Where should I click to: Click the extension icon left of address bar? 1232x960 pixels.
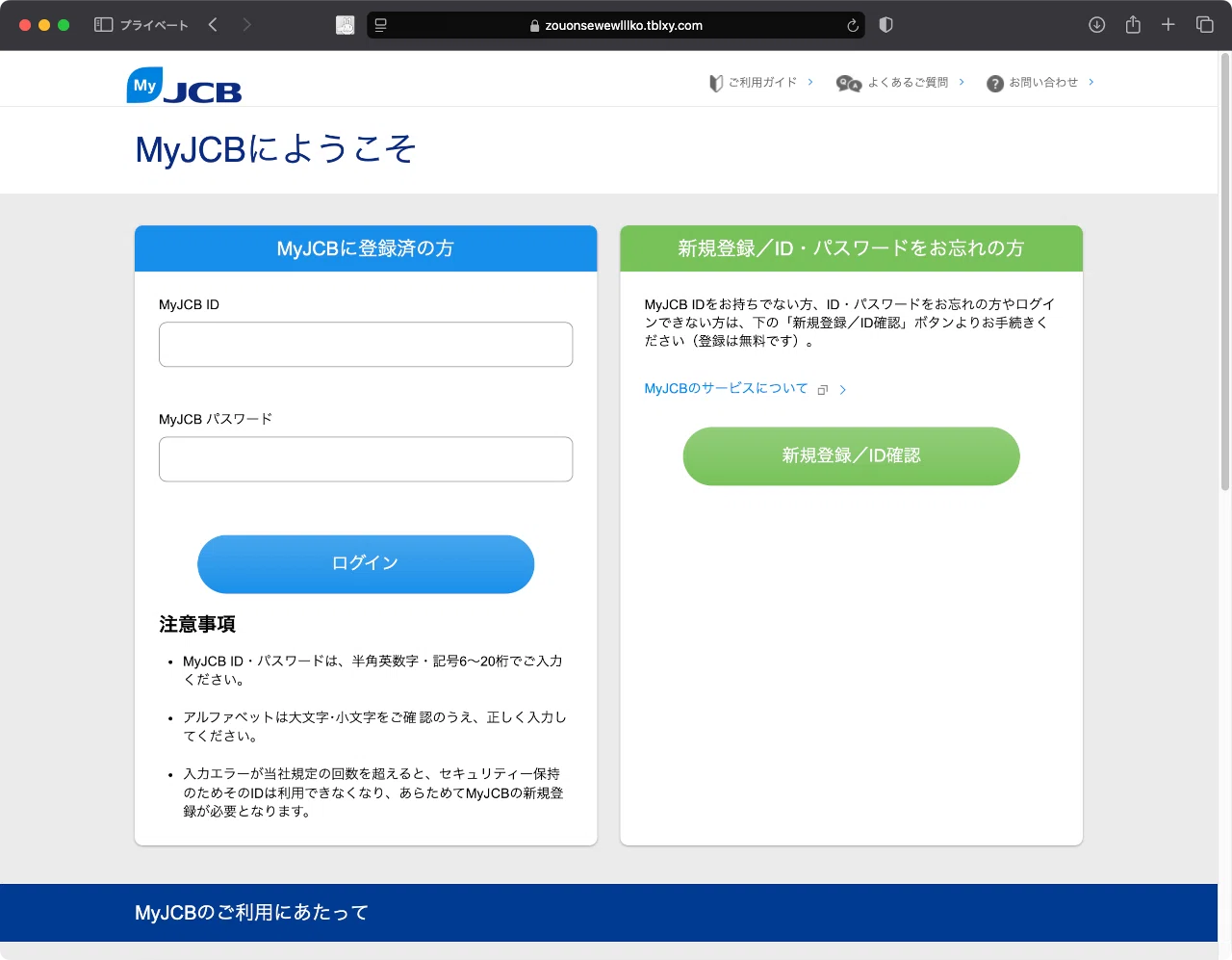pyautogui.click(x=346, y=25)
